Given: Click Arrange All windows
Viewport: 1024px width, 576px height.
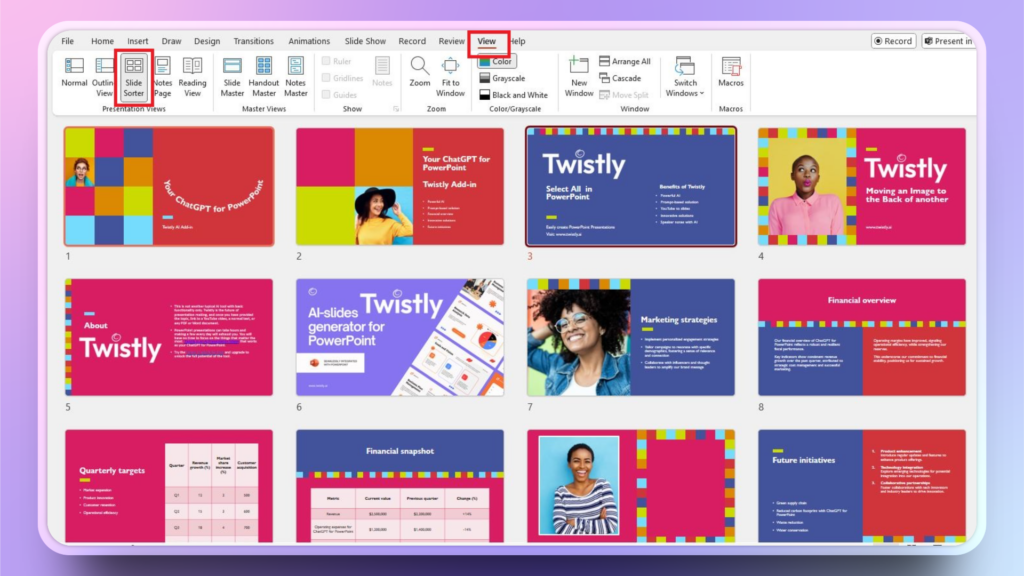Looking at the screenshot, I should tap(624, 61).
